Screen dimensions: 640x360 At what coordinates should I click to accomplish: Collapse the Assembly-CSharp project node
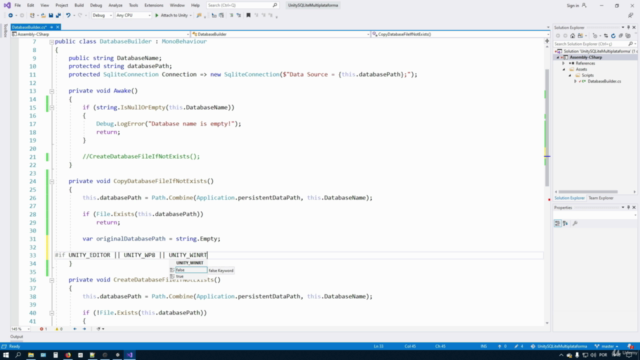tap(558, 58)
